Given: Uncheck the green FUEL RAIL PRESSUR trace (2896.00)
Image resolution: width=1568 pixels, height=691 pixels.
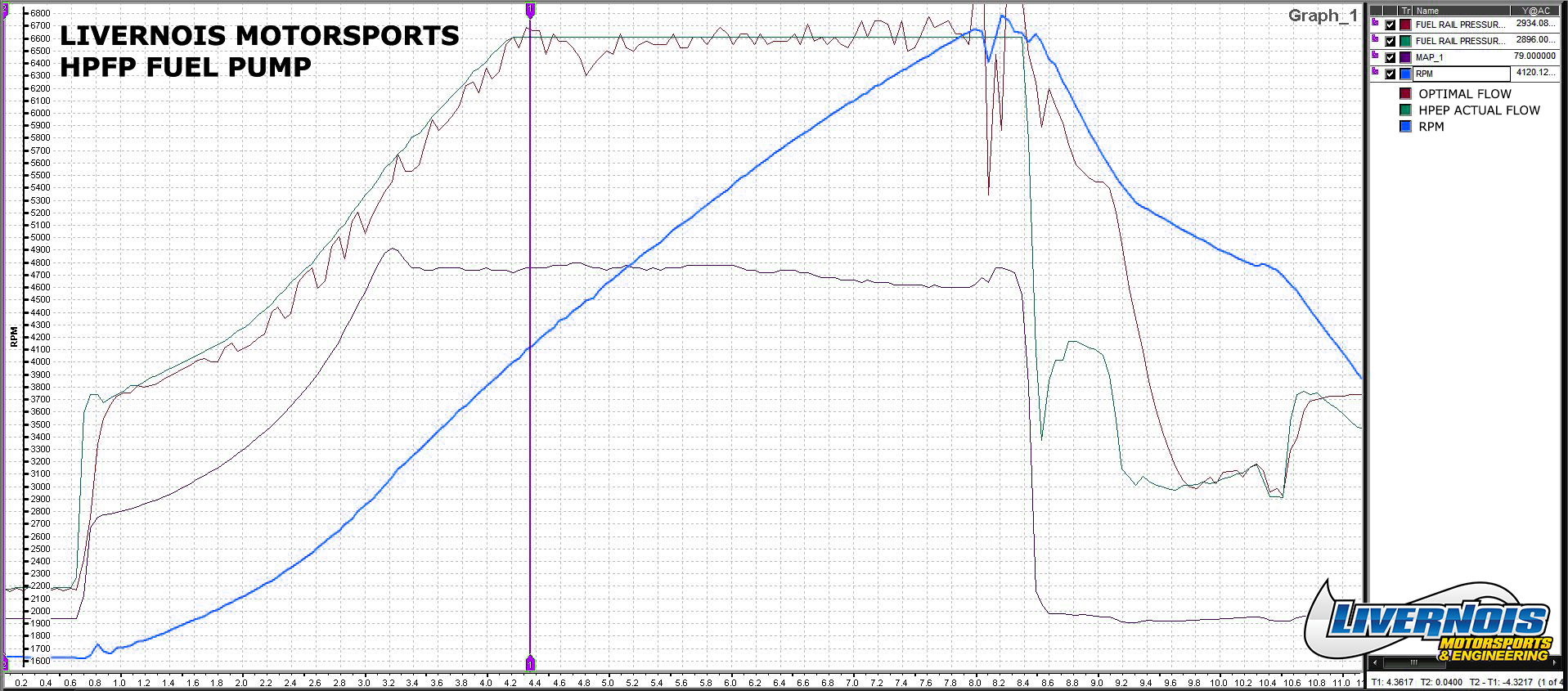Looking at the screenshot, I should coord(1391,41).
